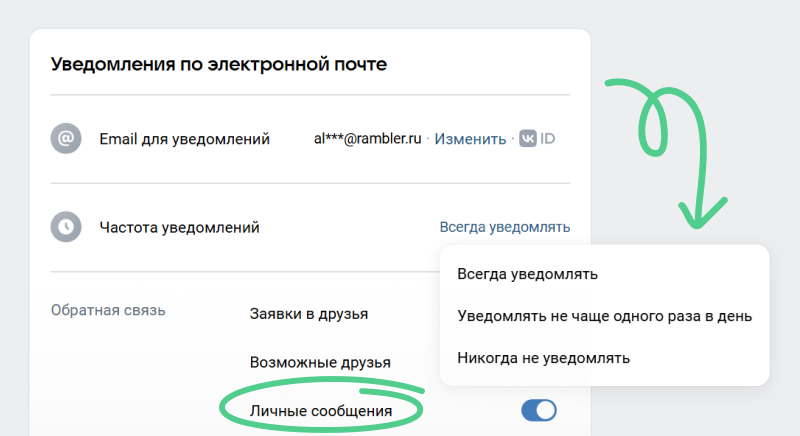Image resolution: width=800 pixels, height=436 pixels.
Task: Click the Email для уведомлений label
Action: pos(184,139)
